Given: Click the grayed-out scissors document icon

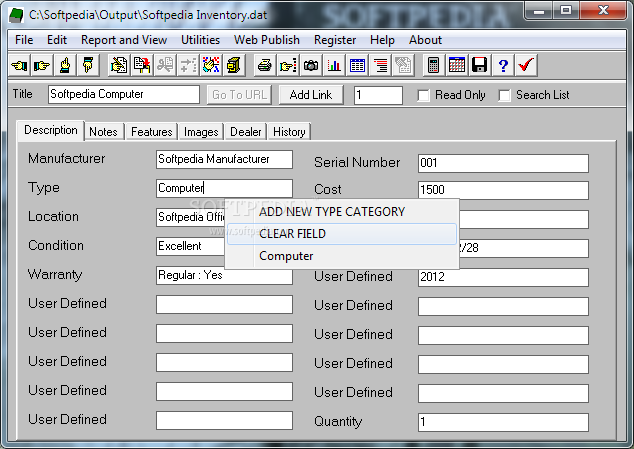Looking at the screenshot, I should click(x=165, y=65).
